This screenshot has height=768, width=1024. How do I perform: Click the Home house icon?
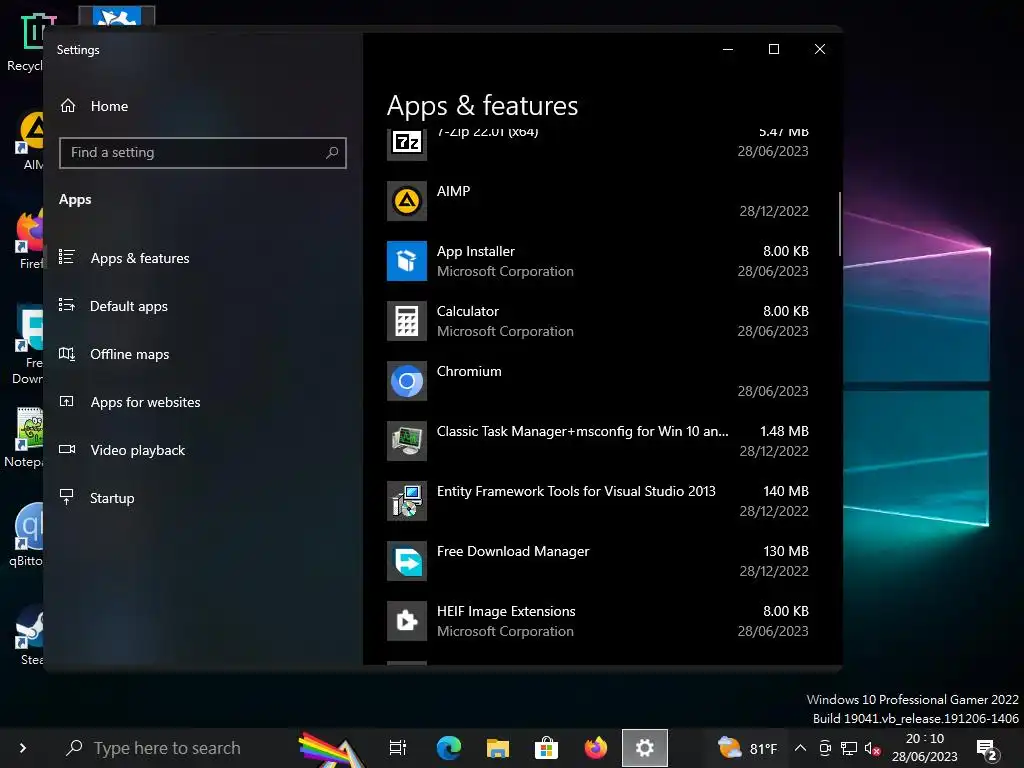(x=68, y=106)
